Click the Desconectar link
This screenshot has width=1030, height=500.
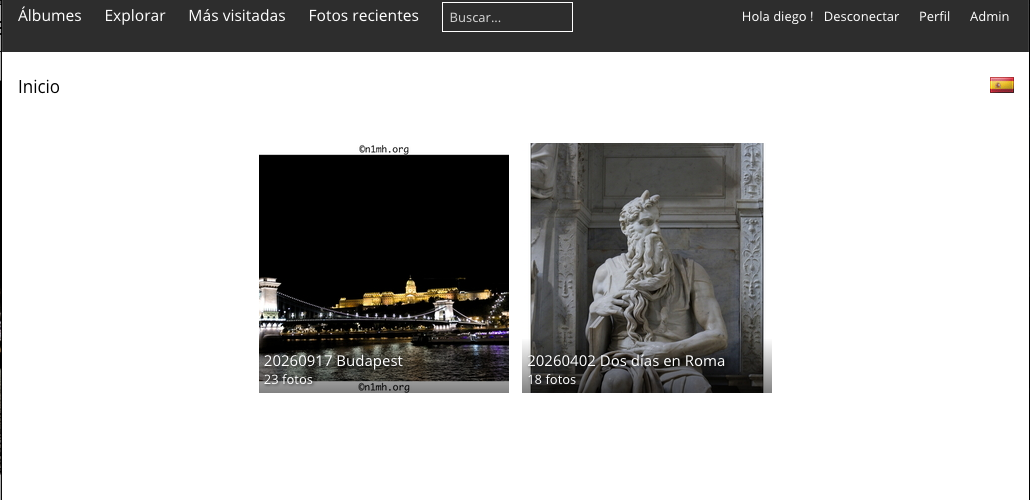tap(861, 17)
